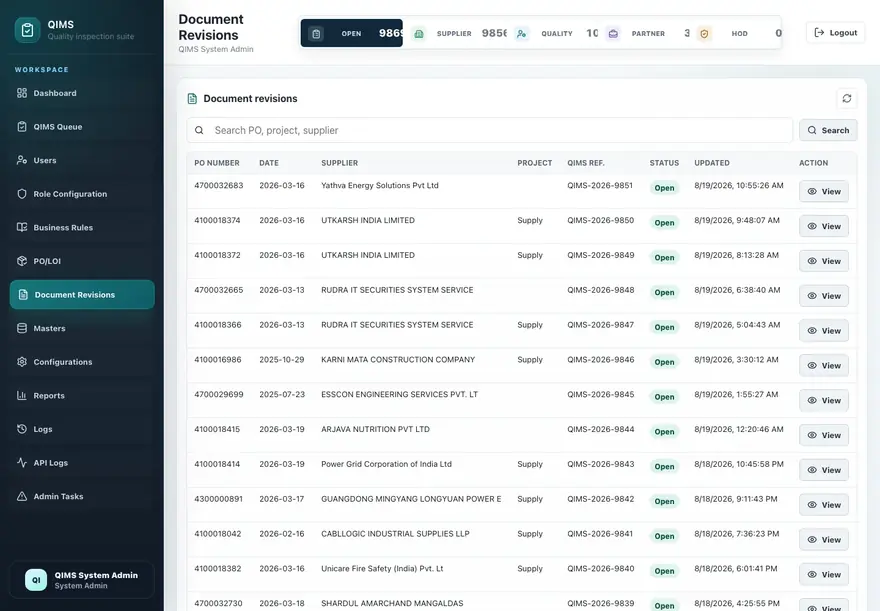The height and width of the screenshot is (611, 880).
Task: Click the Configurations gear icon
Action: click(x=22, y=362)
